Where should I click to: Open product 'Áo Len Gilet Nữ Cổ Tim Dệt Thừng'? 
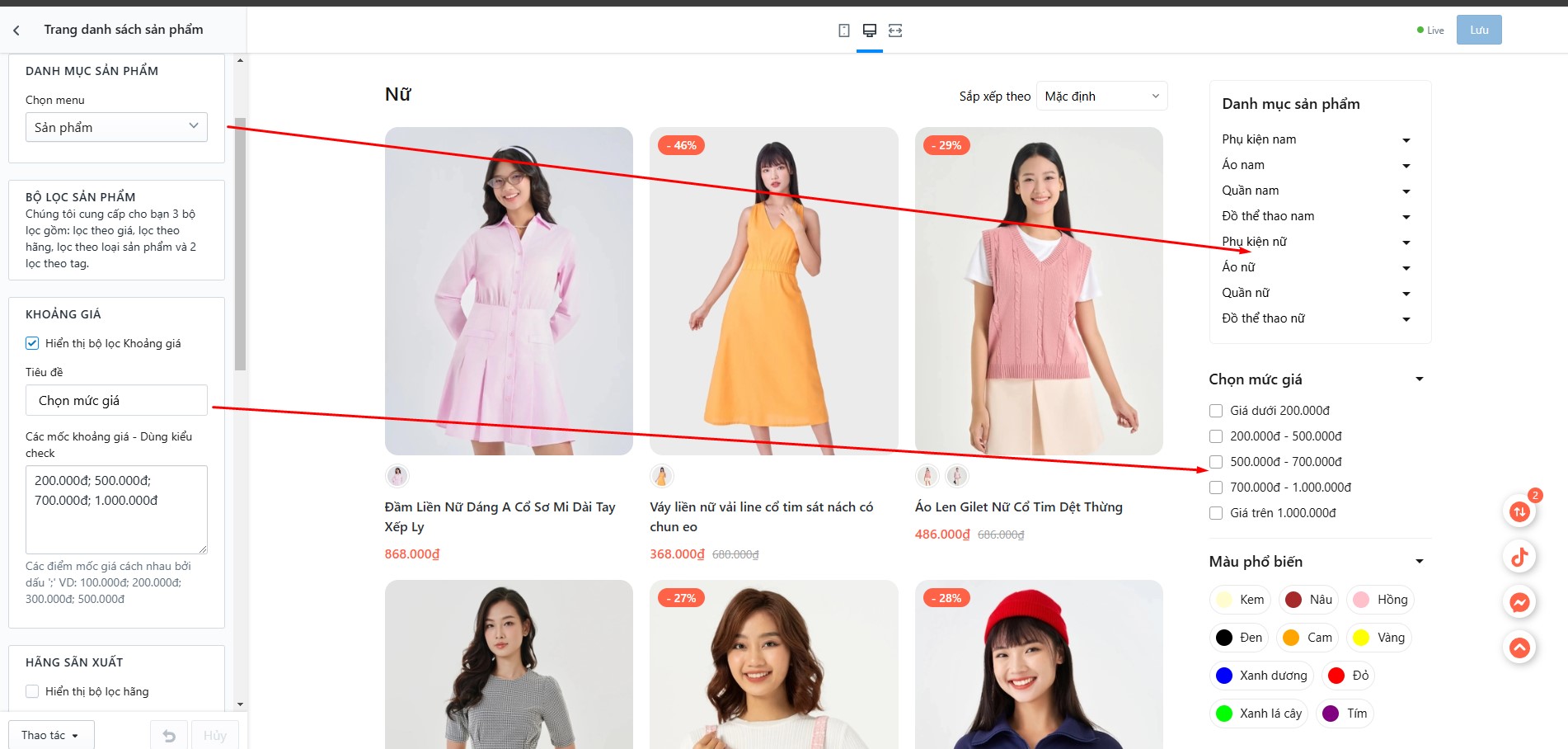1019,506
